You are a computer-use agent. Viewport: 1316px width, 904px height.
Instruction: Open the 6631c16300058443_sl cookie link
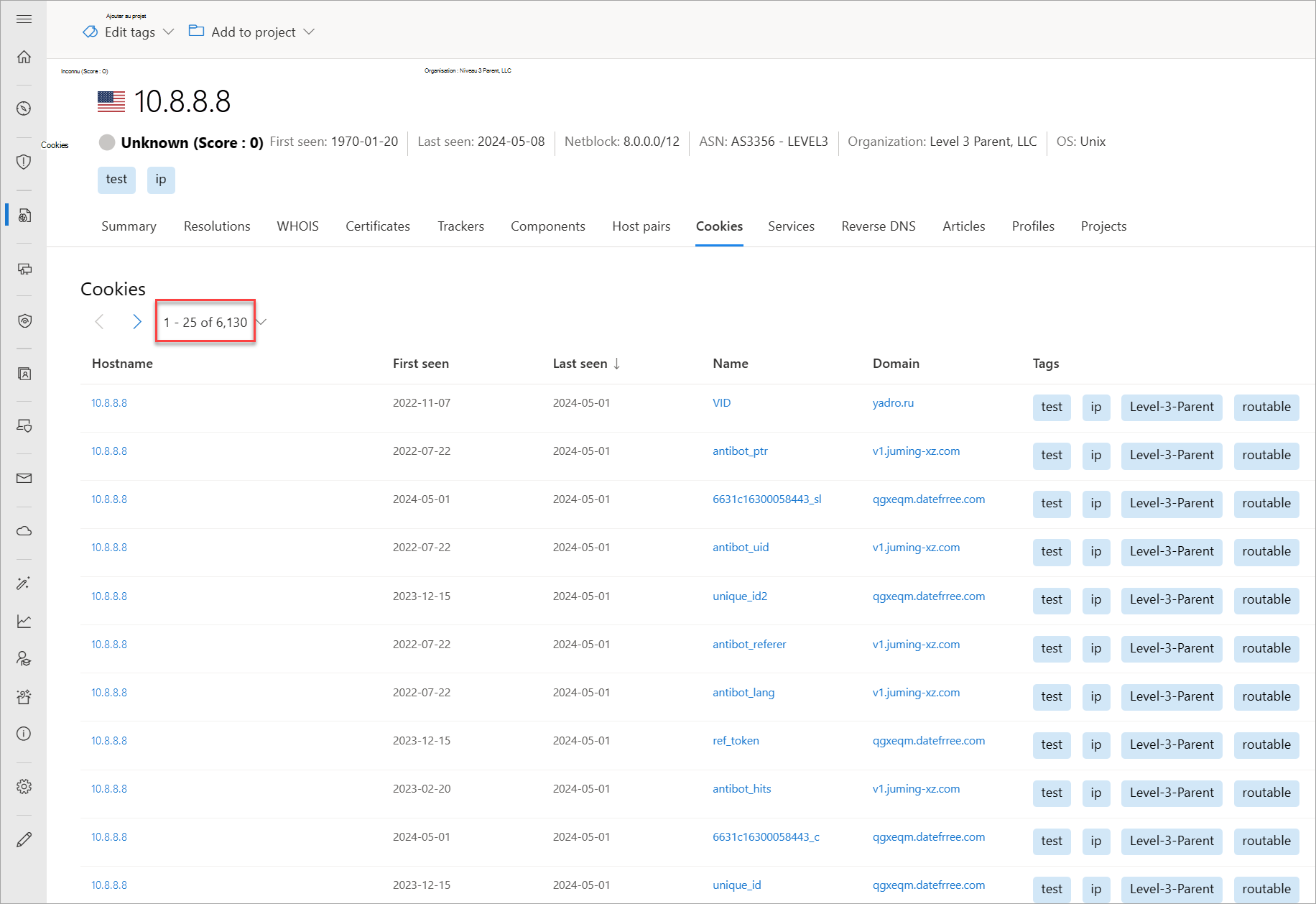pos(767,499)
